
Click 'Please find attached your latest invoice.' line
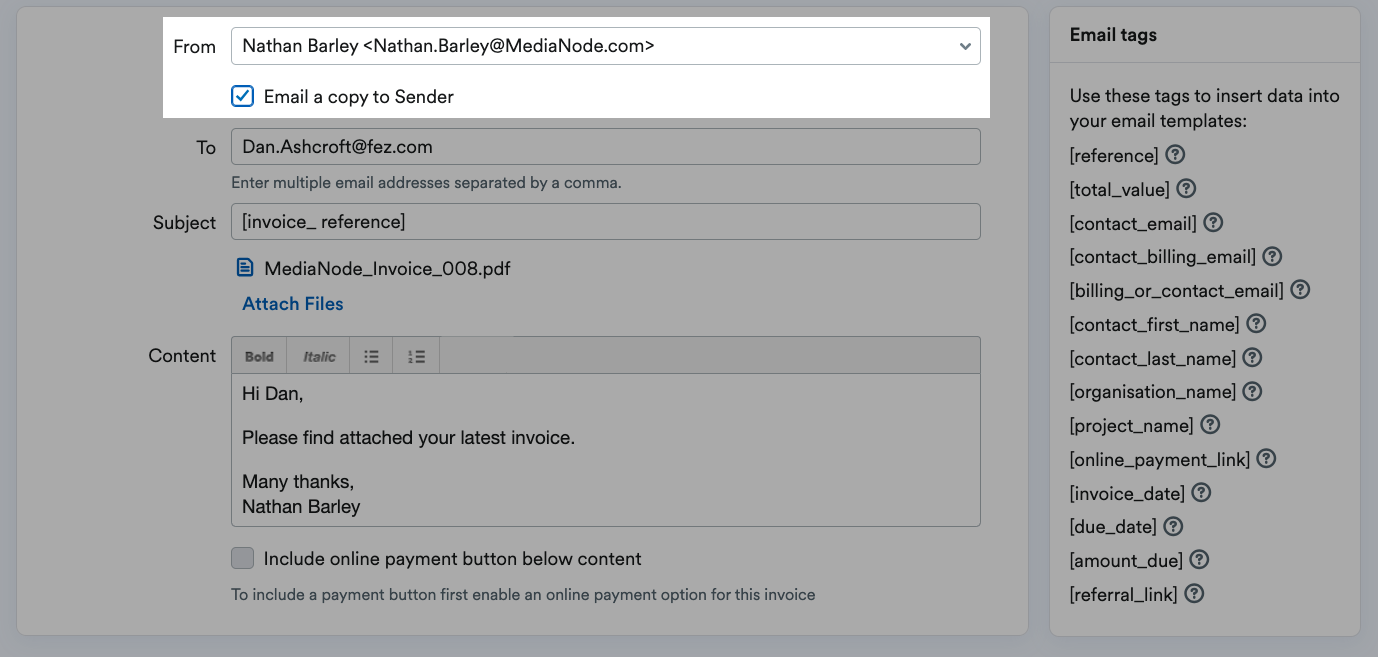pyautogui.click(x=408, y=437)
